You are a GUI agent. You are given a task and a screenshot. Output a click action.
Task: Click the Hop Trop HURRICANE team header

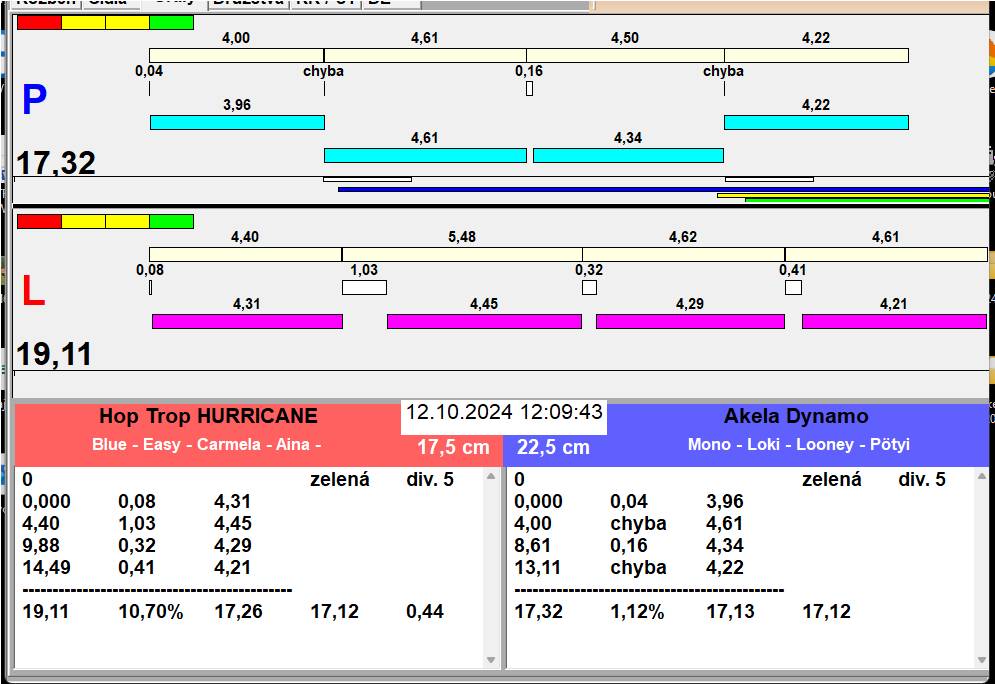click(208, 417)
